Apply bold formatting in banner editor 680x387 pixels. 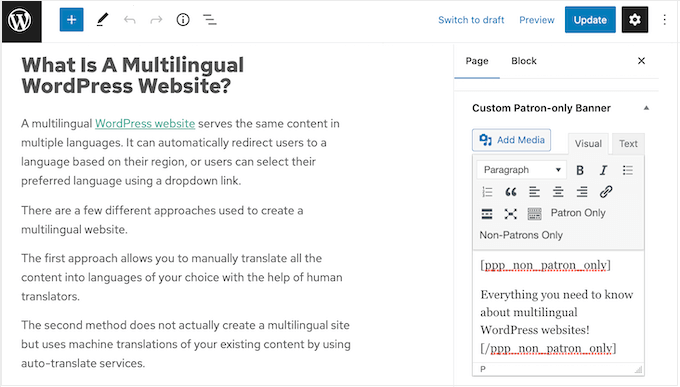pyautogui.click(x=580, y=170)
